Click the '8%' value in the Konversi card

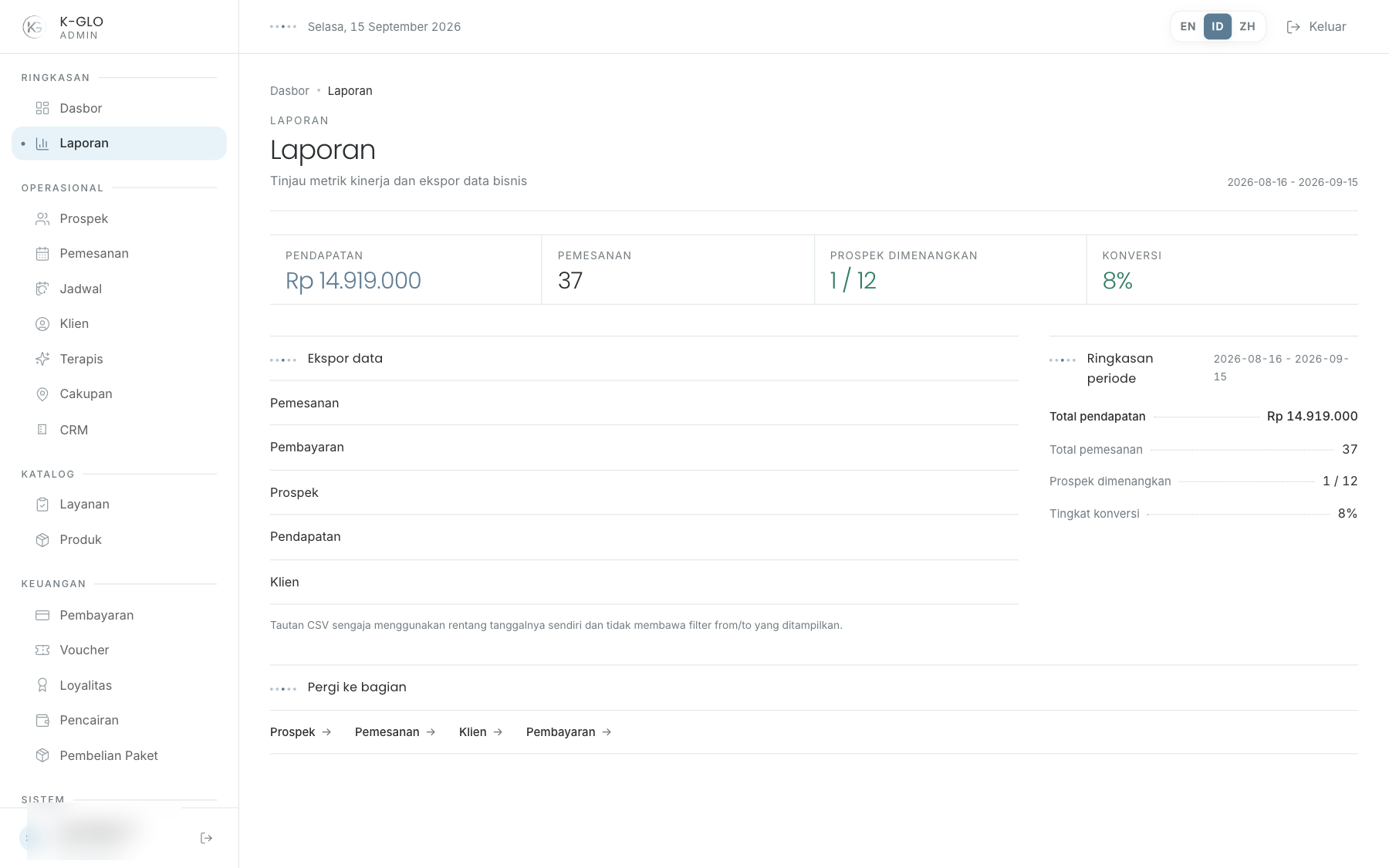point(1117,281)
